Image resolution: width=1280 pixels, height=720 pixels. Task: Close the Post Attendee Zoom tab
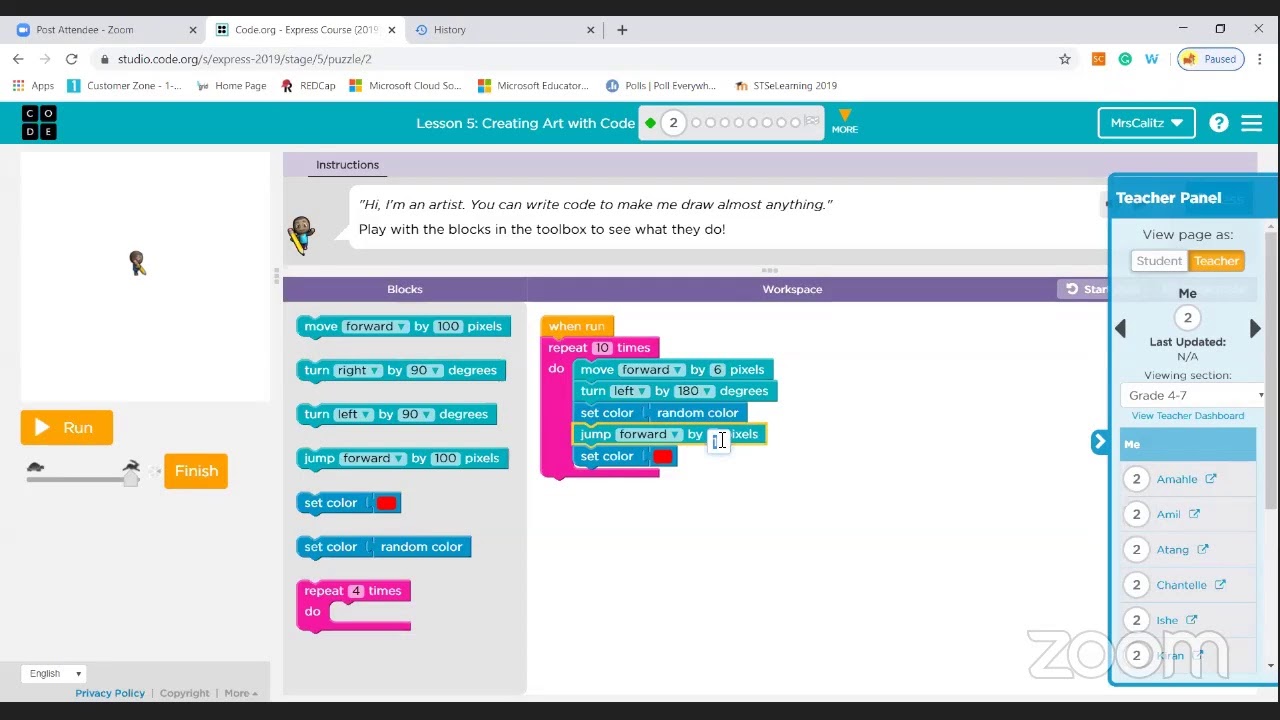coord(193,30)
